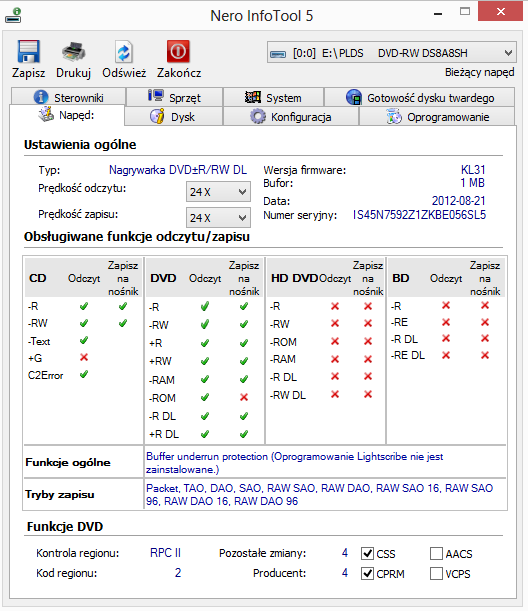Click the Odśwież button label

124,73
